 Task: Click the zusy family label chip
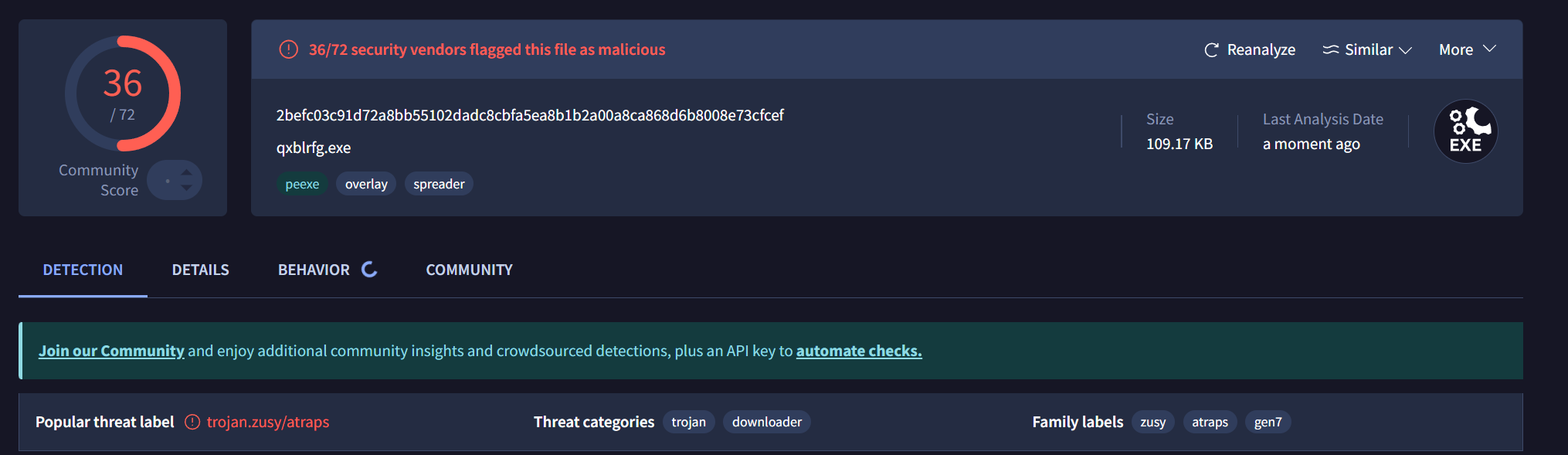(1152, 422)
